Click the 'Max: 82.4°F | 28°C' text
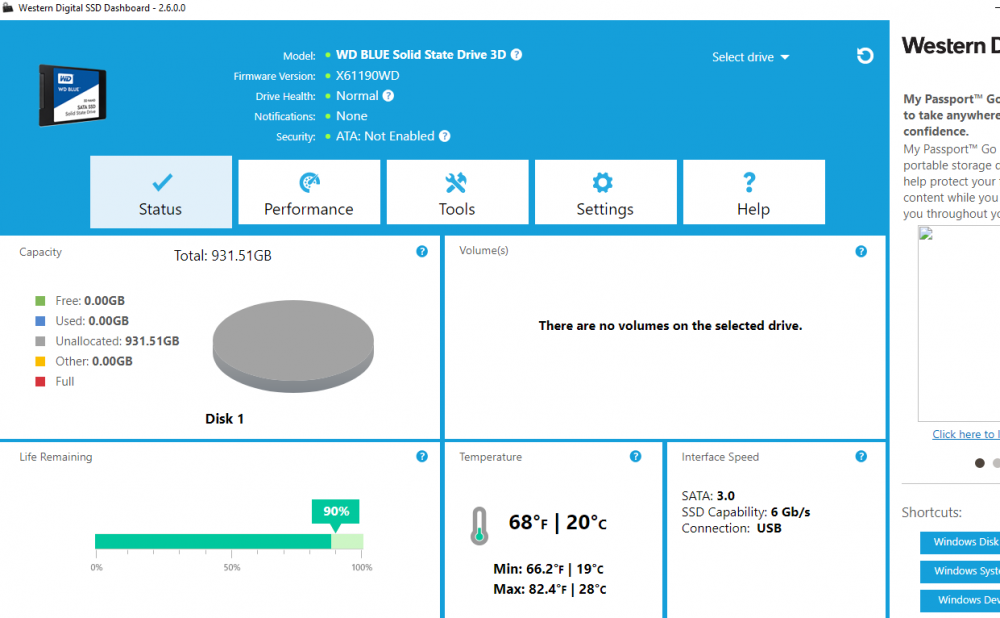Screen dimensions: 1000x618 click(x=550, y=589)
